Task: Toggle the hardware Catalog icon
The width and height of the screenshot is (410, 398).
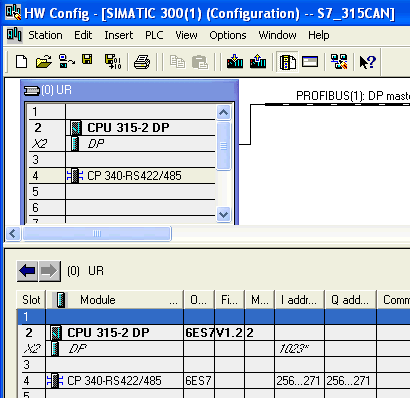Action: pos(287,62)
